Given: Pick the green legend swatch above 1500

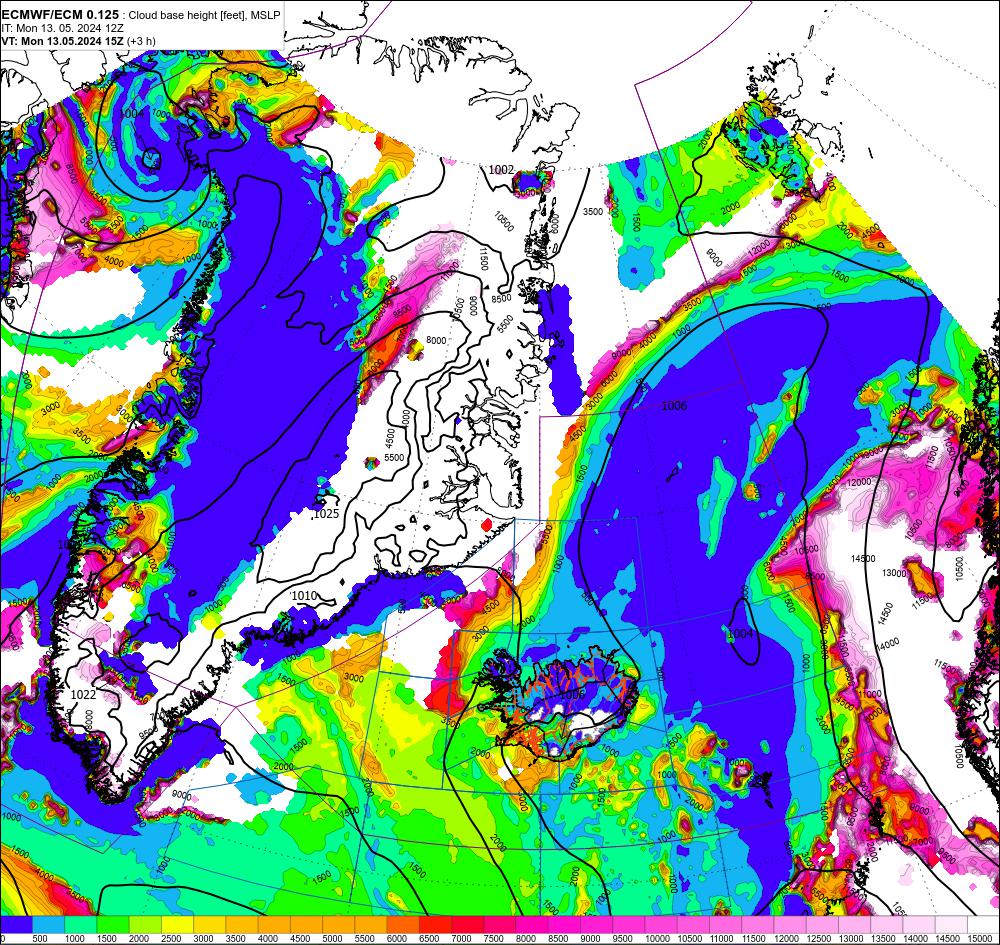Looking at the screenshot, I should coord(113,925).
